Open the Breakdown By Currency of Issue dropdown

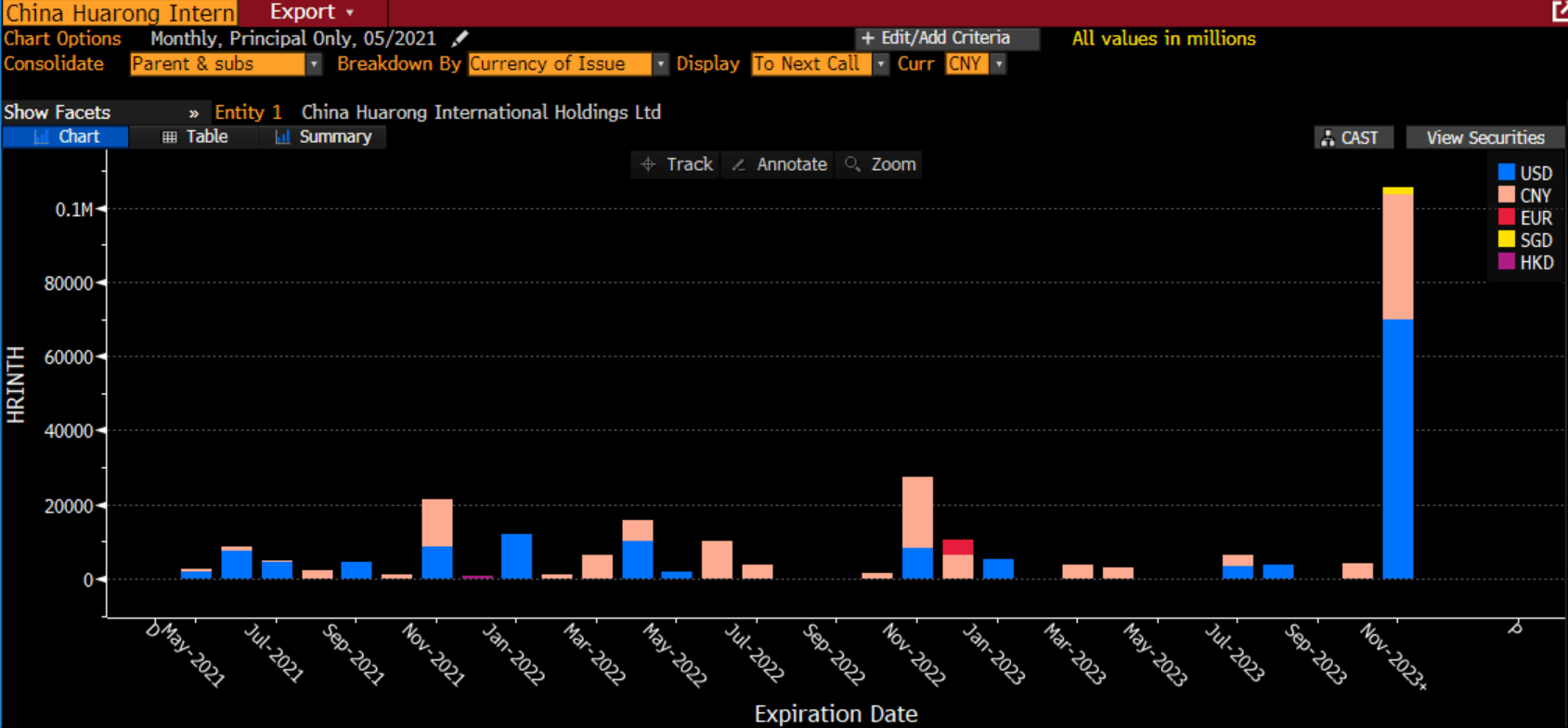coord(567,64)
